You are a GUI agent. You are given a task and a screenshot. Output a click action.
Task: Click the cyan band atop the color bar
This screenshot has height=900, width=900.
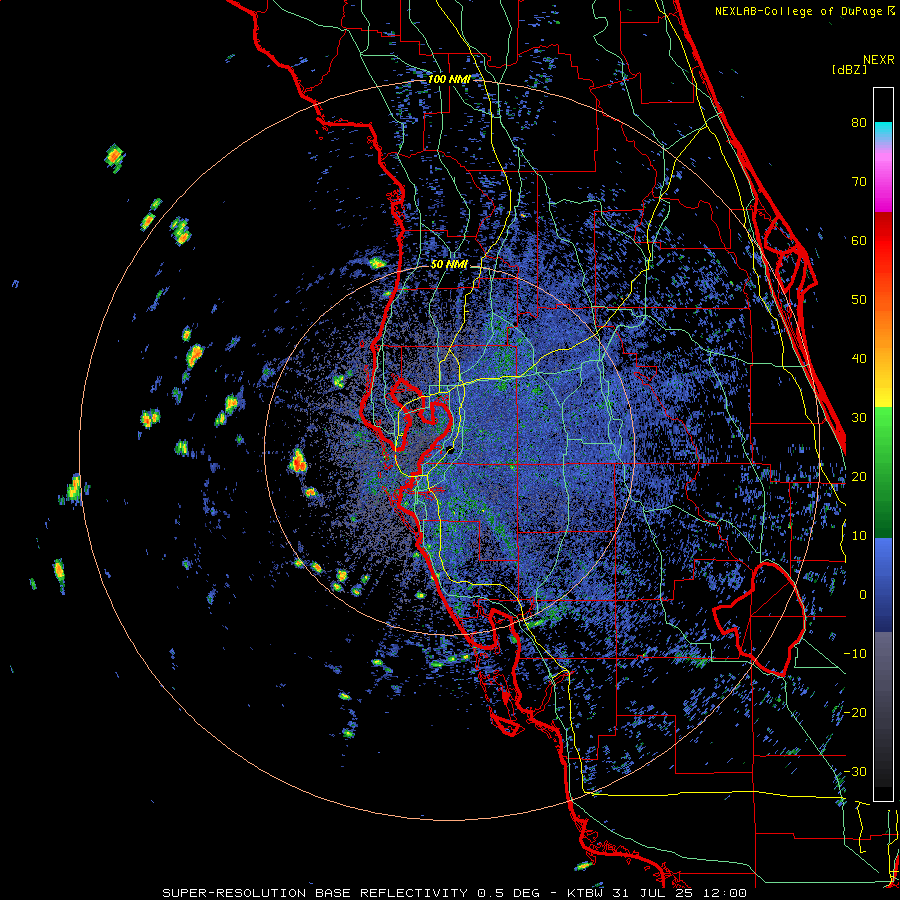[883, 132]
